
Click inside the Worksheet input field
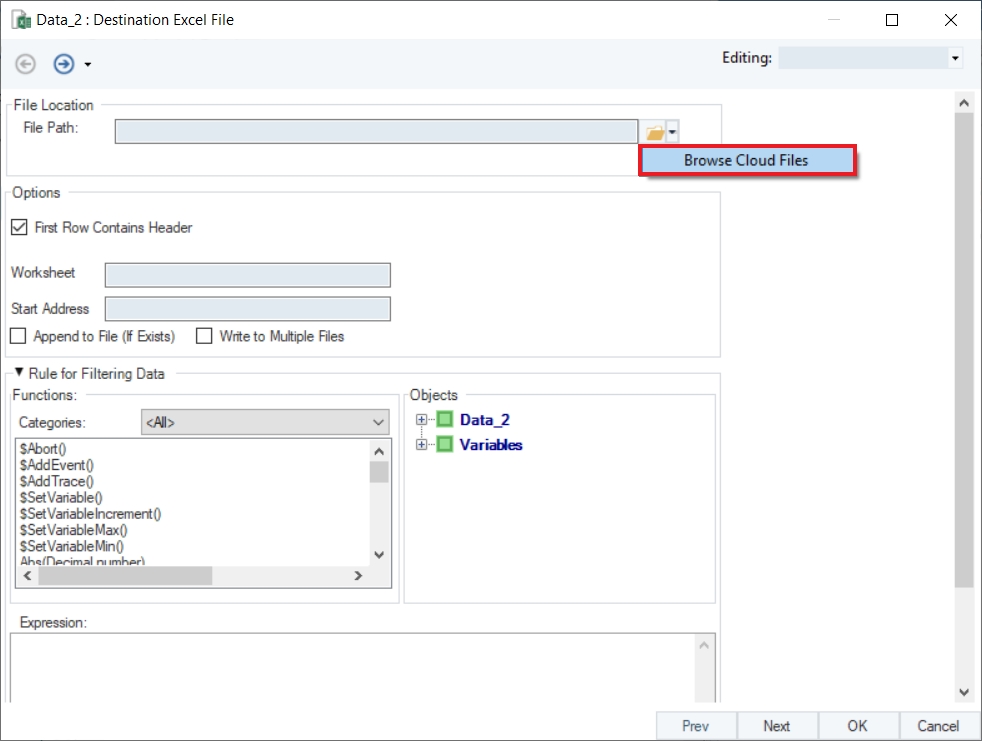pos(247,275)
